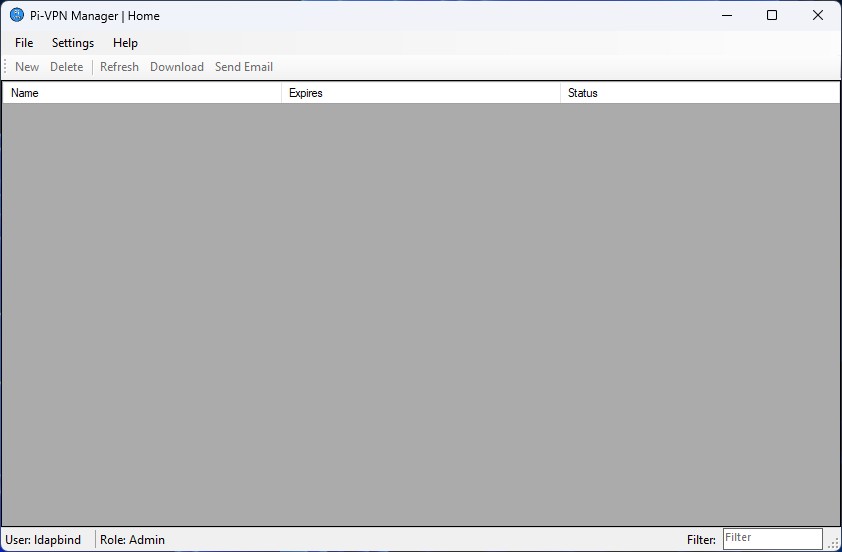Viewport: 842px width, 552px height.
Task: Click the New toolbar button
Action: [27, 67]
